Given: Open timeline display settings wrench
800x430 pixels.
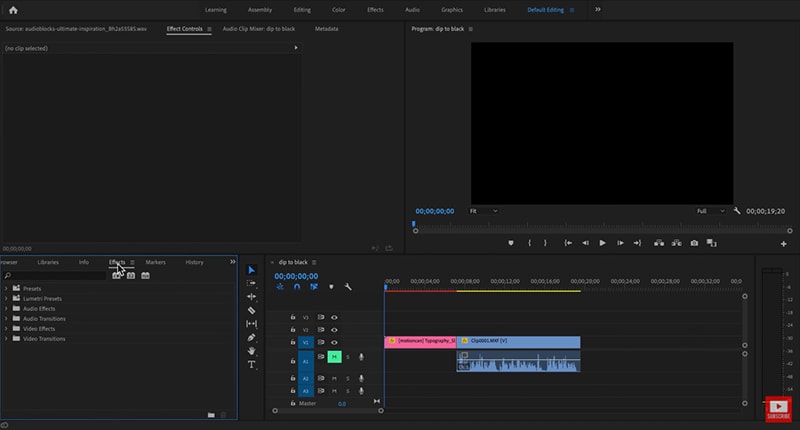Looking at the screenshot, I should tap(348, 287).
